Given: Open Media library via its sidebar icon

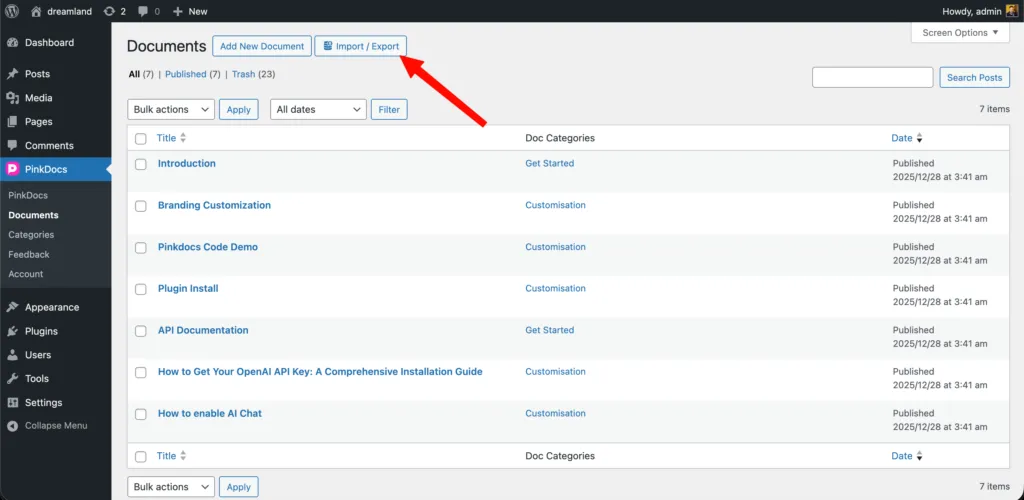Looking at the screenshot, I should [13, 98].
